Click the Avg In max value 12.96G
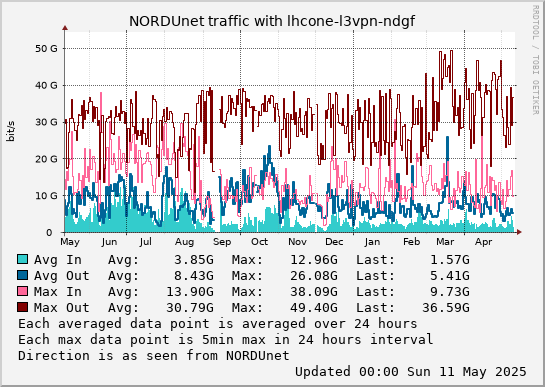 314,260
